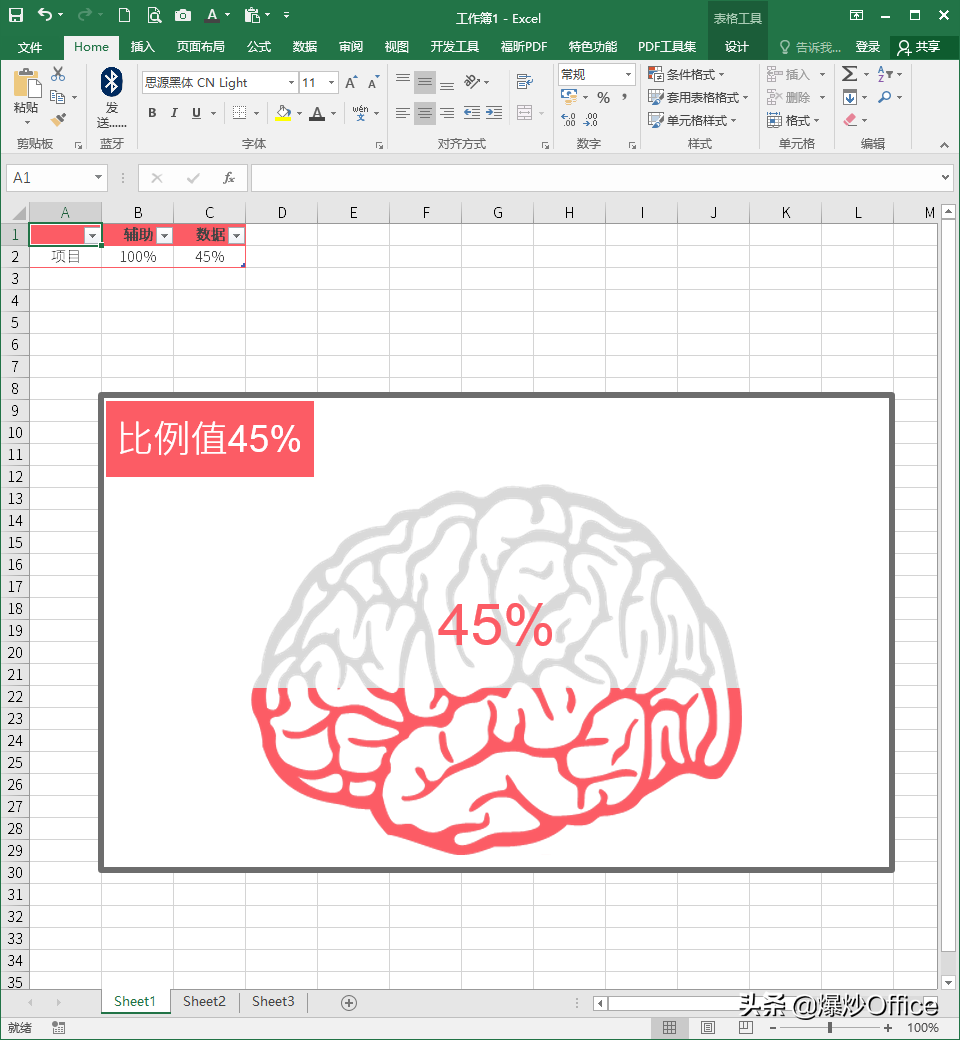Click the add new sheet plus button
This screenshot has width=960, height=1040.
349,1003
